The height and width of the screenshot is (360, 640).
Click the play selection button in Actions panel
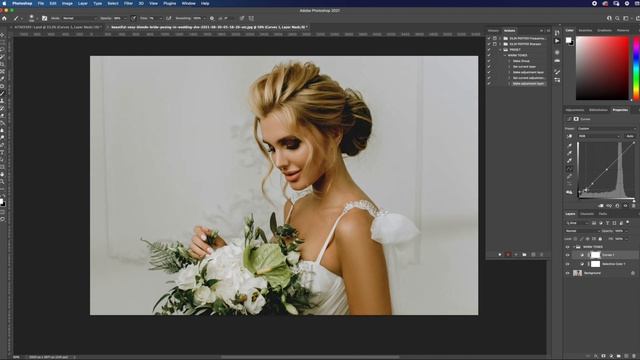516,255
